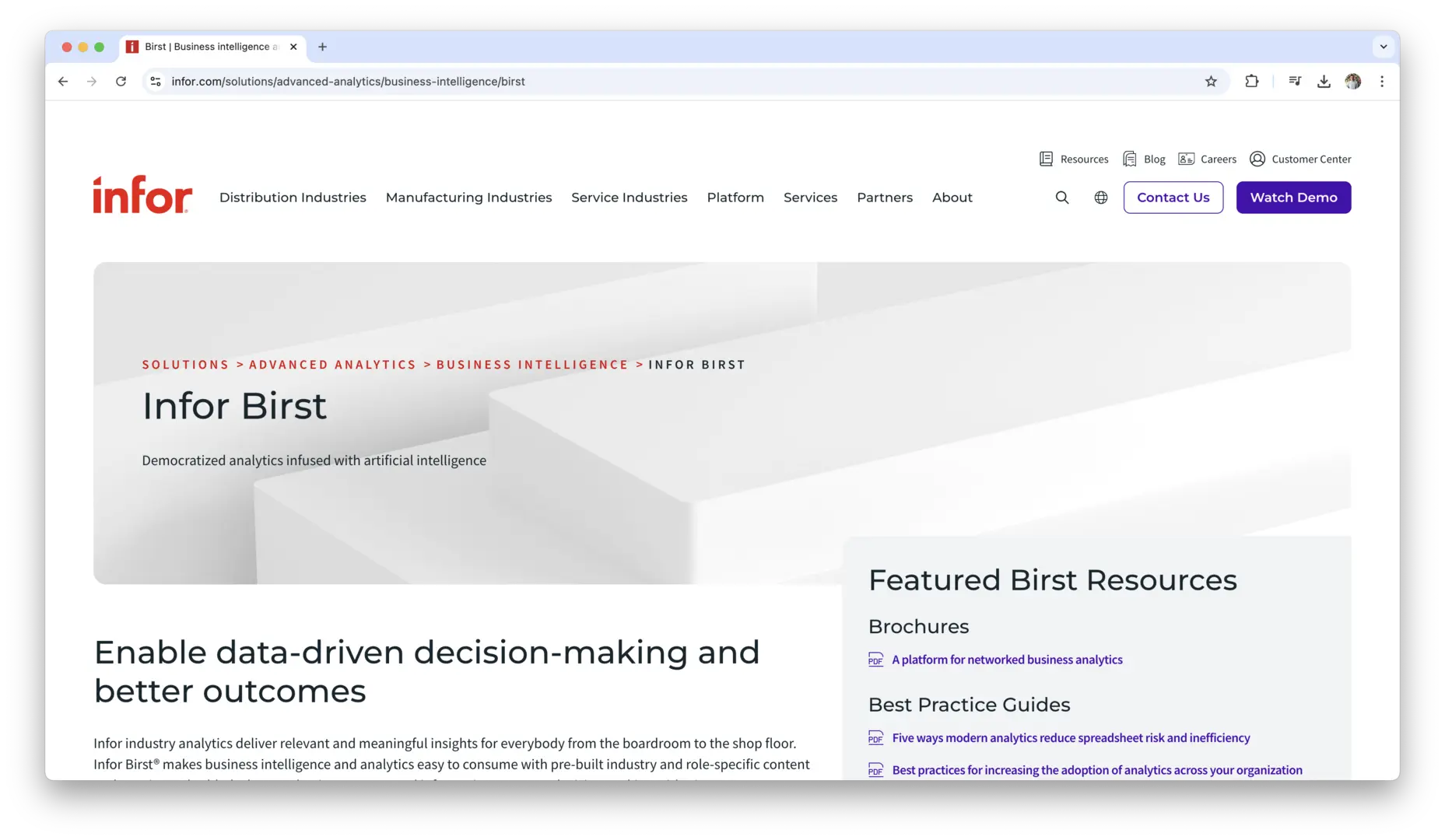Go to Solutions breadcrumb
Screen dimensions: 1445x840
[185, 365]
